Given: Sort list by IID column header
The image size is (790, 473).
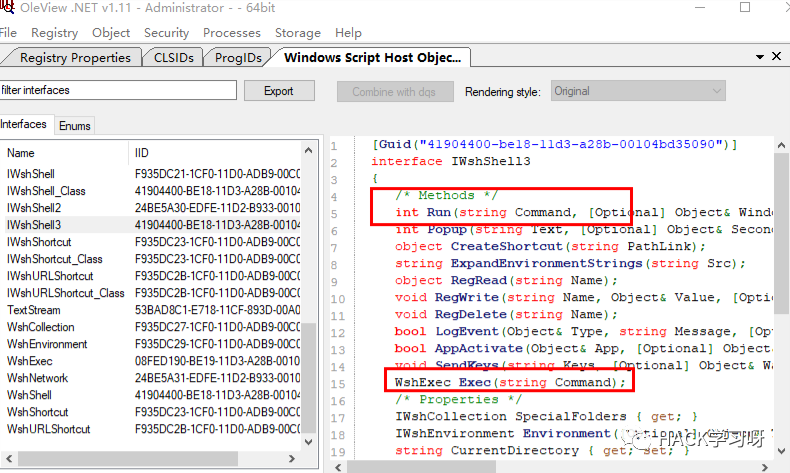Looking at the screenshot, I should 215,153.
